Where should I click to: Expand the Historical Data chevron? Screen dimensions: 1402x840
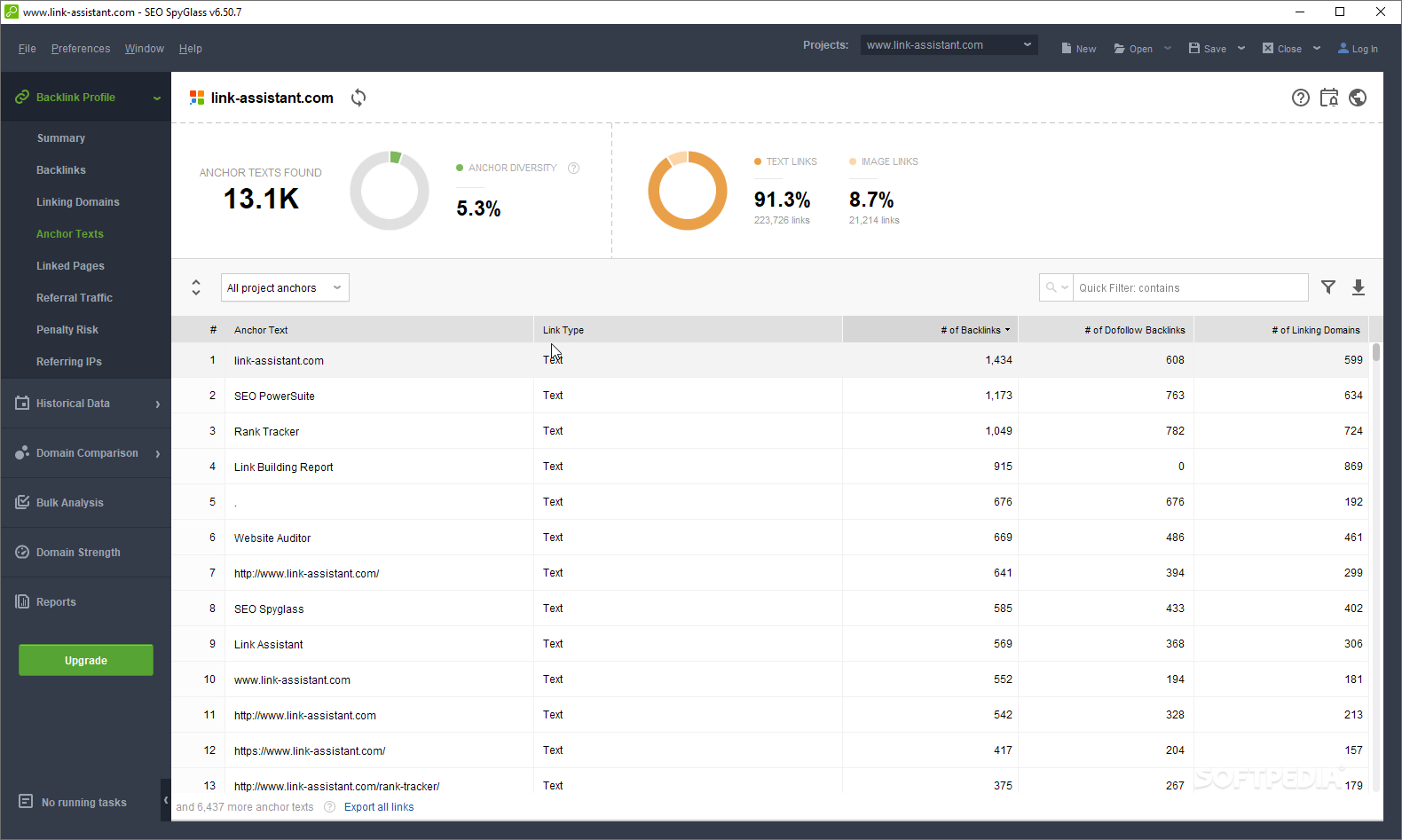point(158,404)
